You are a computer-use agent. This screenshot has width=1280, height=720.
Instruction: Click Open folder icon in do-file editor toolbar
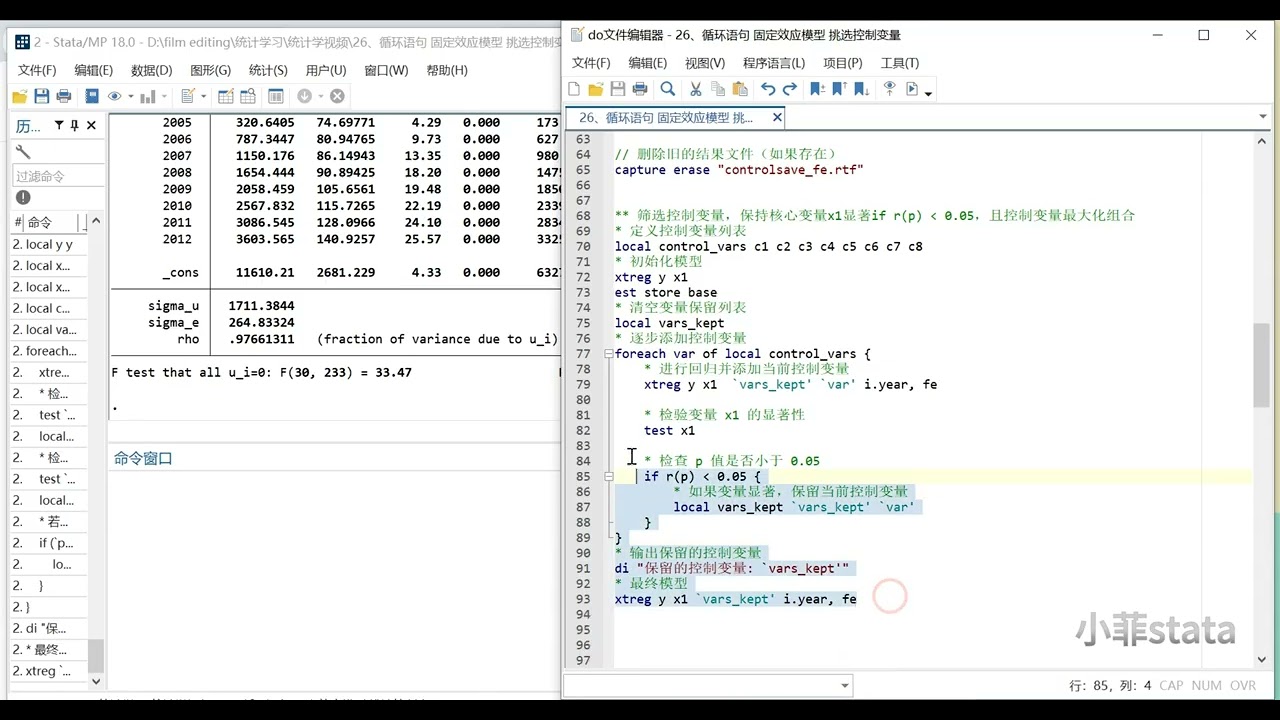coord(596,89)
